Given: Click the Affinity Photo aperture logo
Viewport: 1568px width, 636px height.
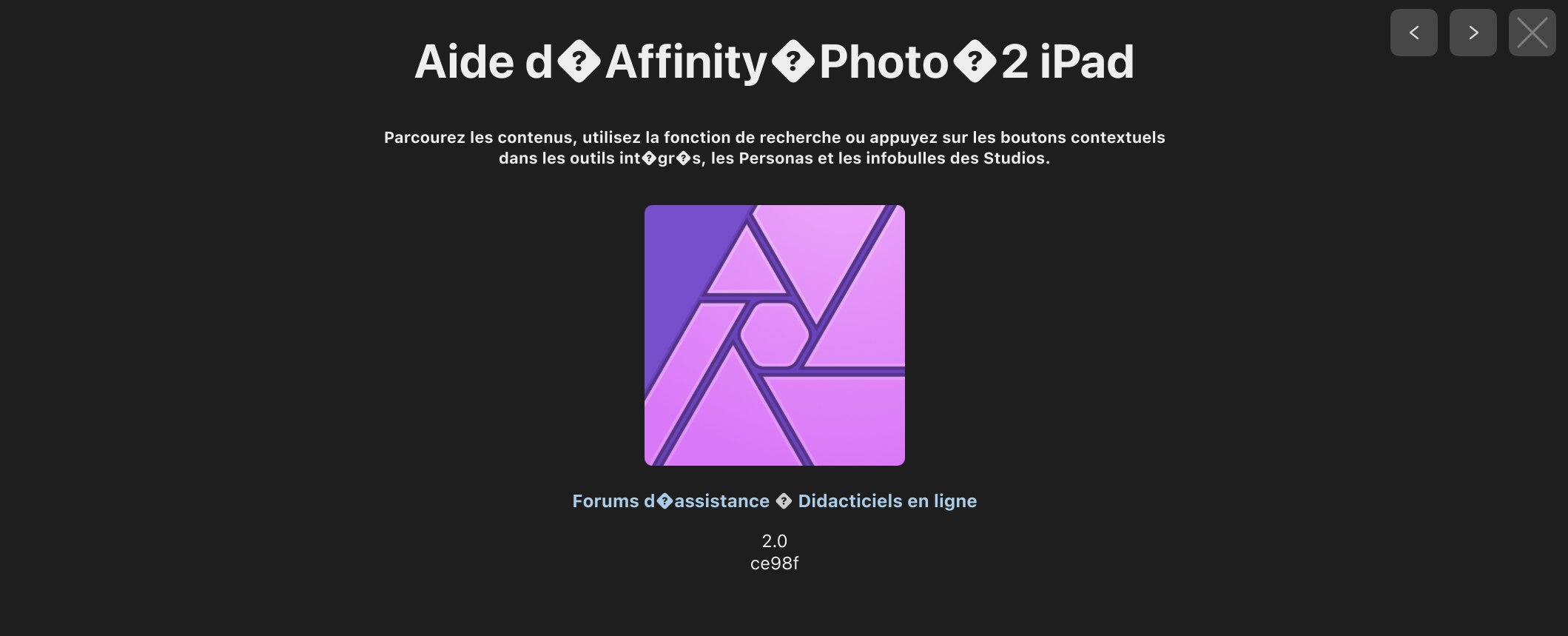Looking at the screenshot, I should [774, 335].
